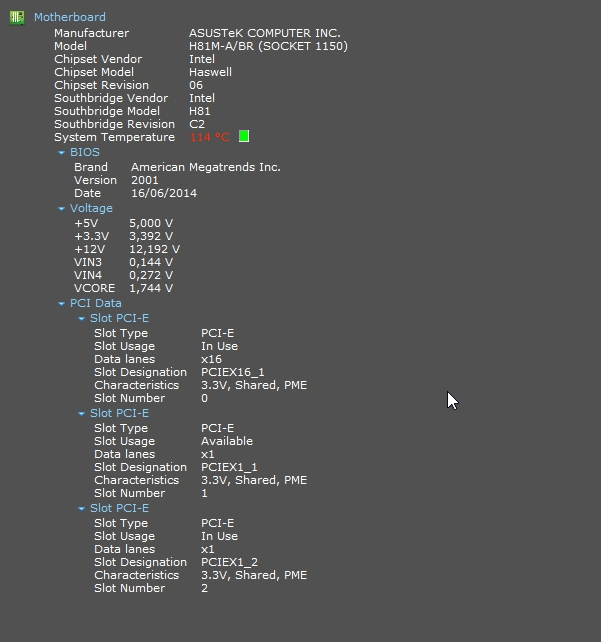This screenshot has width=601, height=642.
Task: Collapse the Slot PCI-E arrow above PCIEX1_1
Action: (81, 414)
